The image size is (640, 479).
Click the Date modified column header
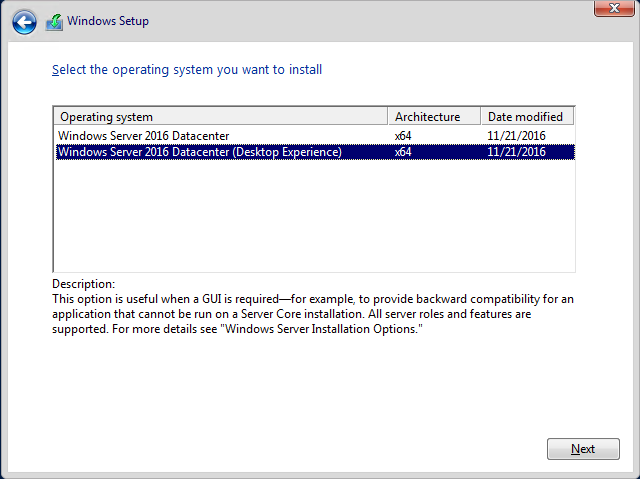pyautogui.click(x=527, y=117)
